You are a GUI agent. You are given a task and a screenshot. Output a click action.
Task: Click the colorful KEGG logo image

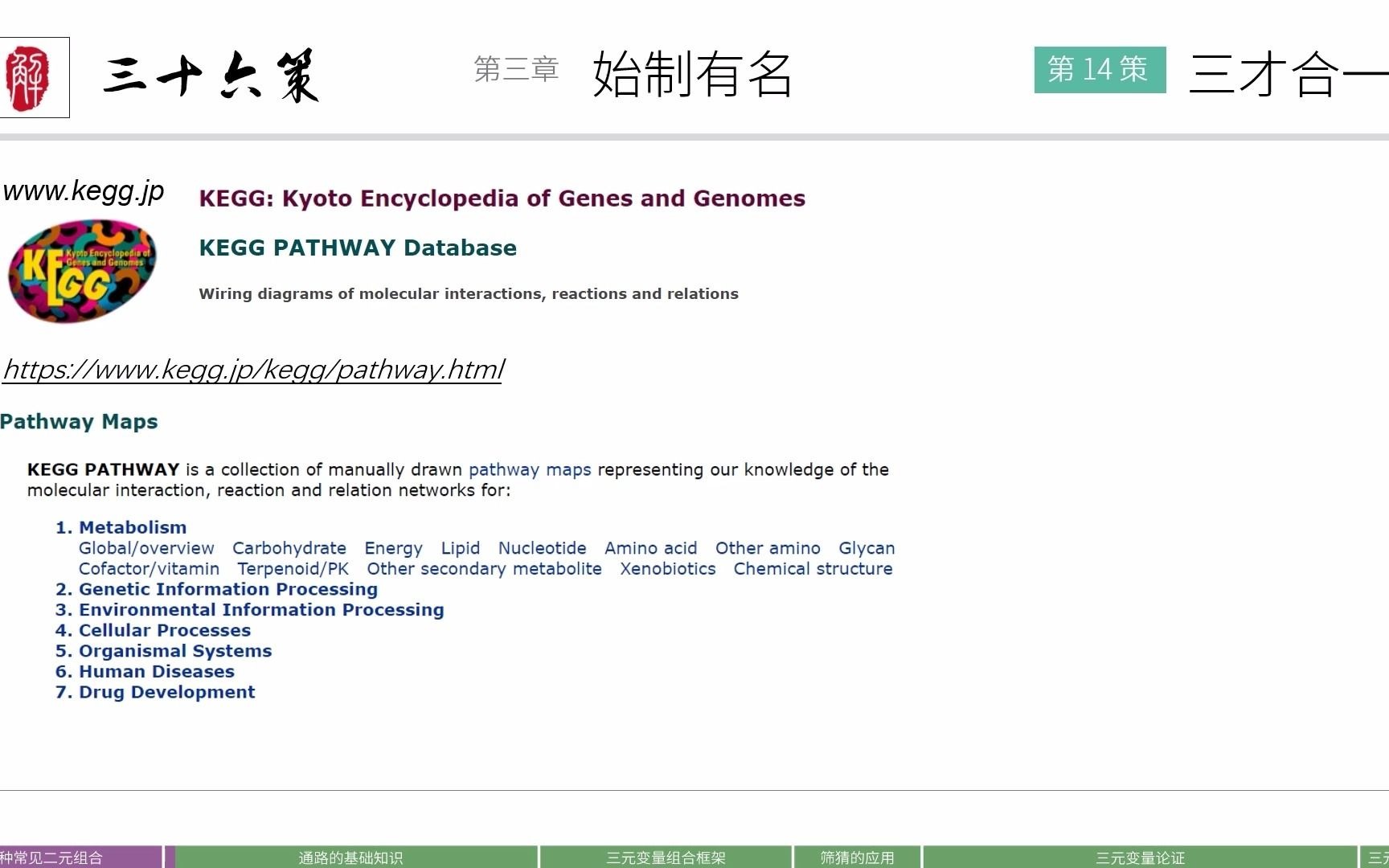tap(82, 272)
